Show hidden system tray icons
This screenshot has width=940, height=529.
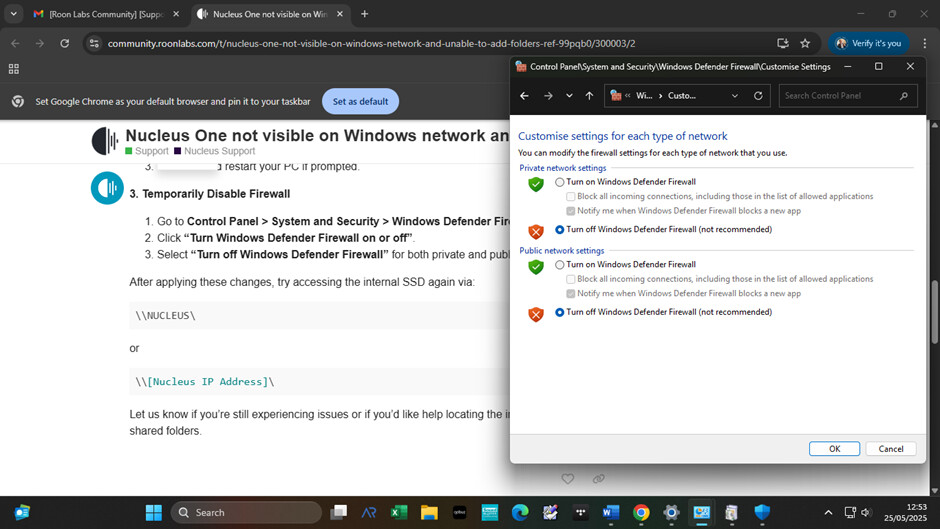tap(828, 513)
